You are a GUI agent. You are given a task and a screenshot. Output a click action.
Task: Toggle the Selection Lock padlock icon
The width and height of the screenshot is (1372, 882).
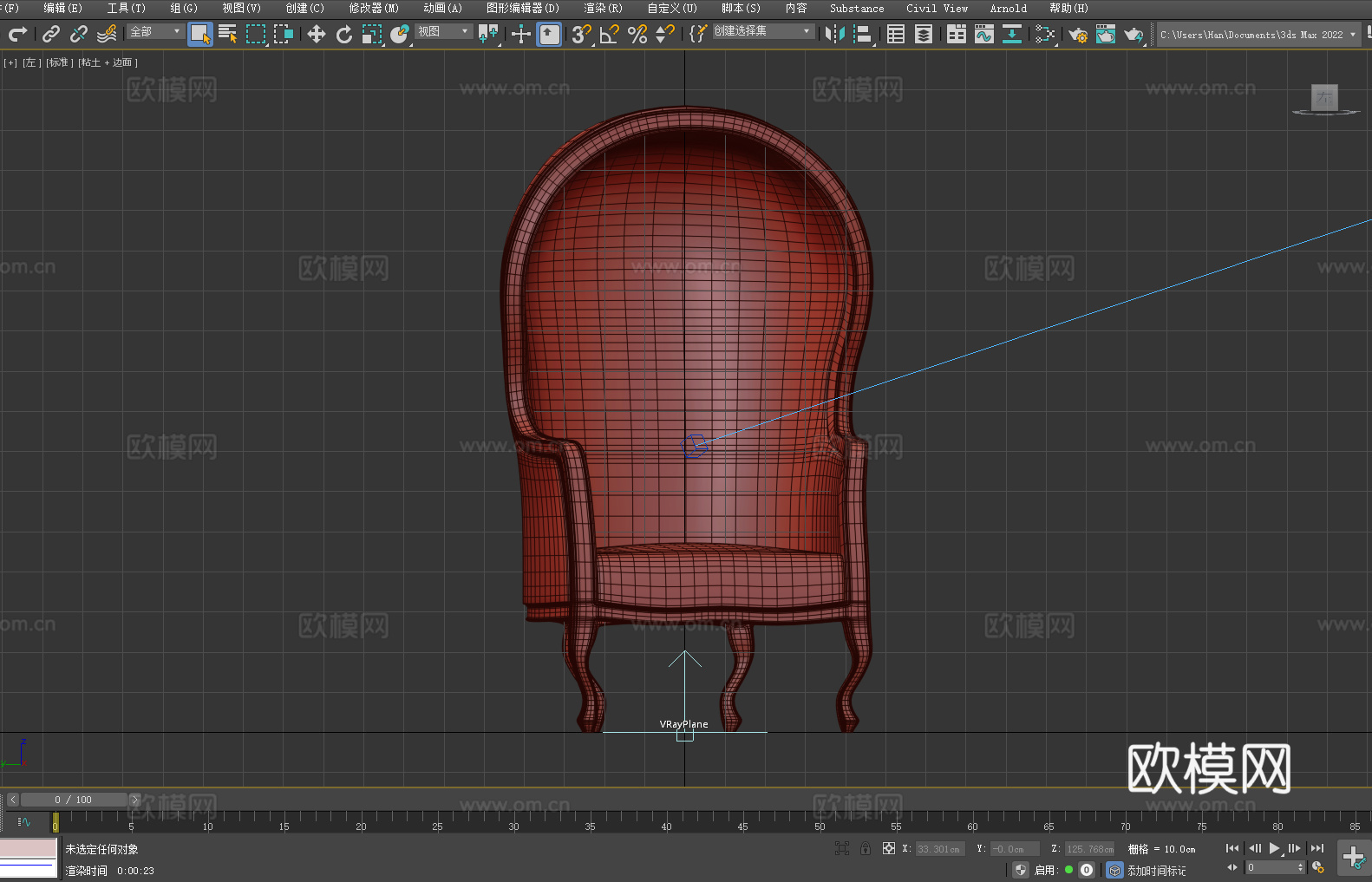click(x=866, y=848)
